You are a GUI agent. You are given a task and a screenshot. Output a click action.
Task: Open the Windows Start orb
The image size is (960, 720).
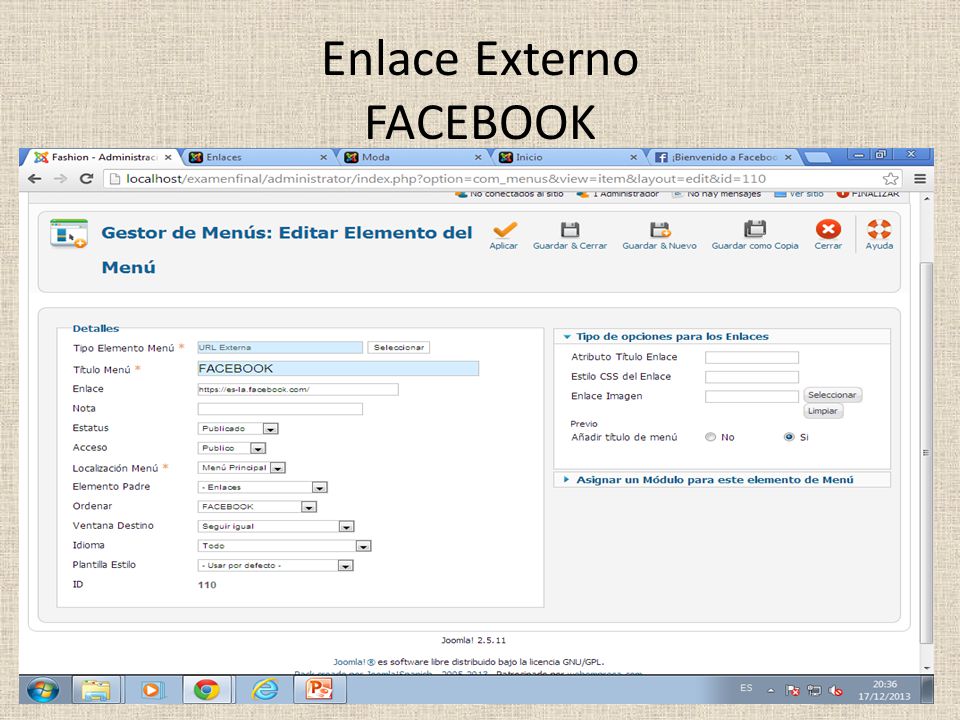pyautogui.click(x=43, y=690)
